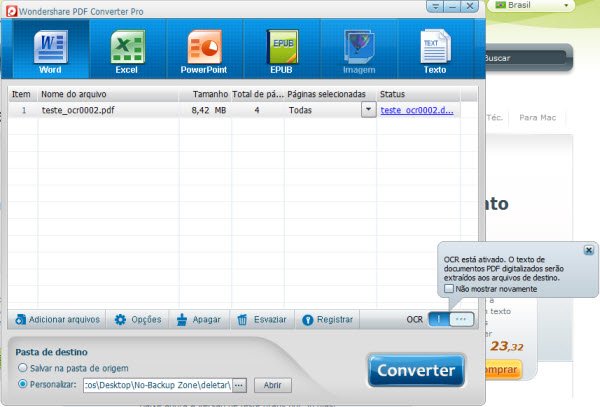
Task: Click Adicionar arquivos button
Action: pyautogui.click(x=57, y=319)
